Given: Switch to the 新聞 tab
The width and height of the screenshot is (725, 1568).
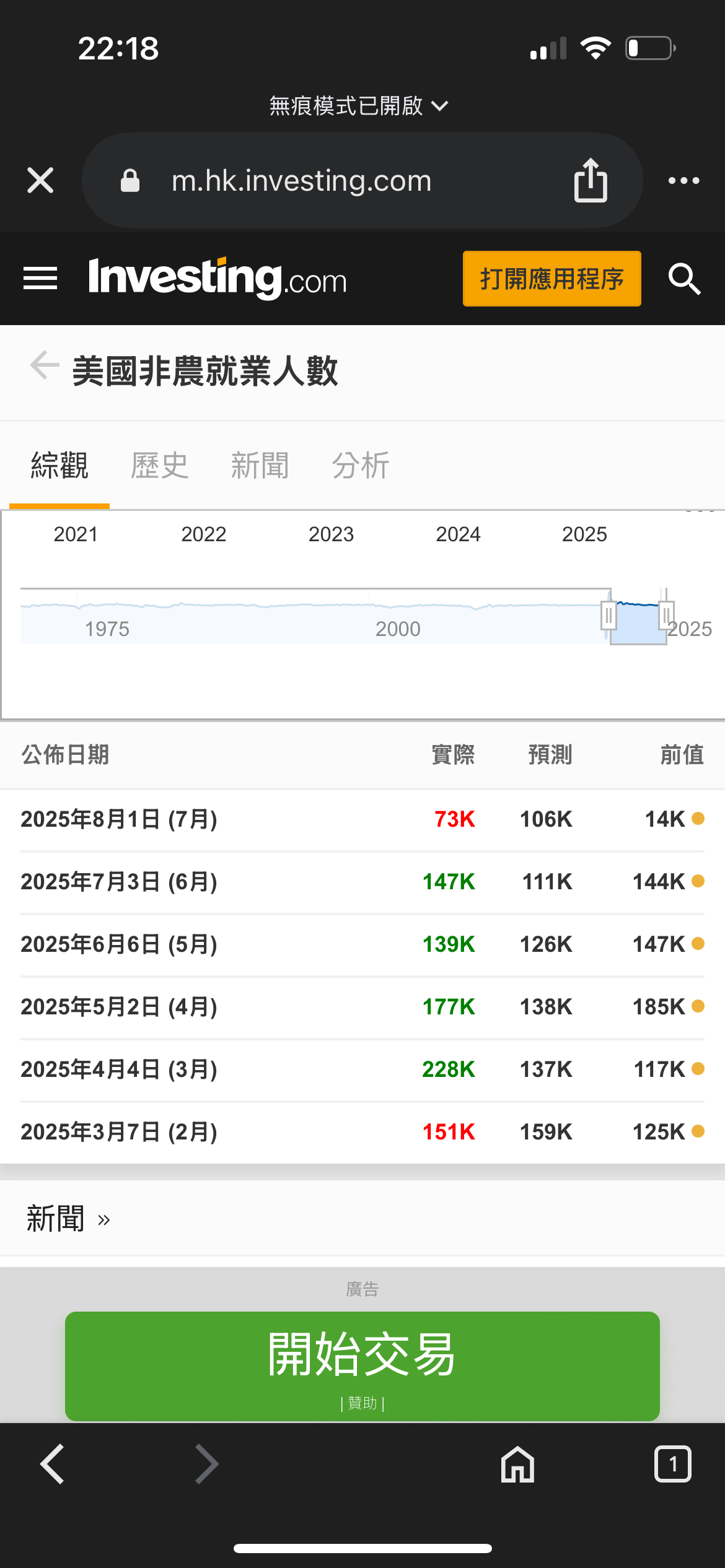Looking at the screenshot, I should pyautogui.click(x=260, y=465).
